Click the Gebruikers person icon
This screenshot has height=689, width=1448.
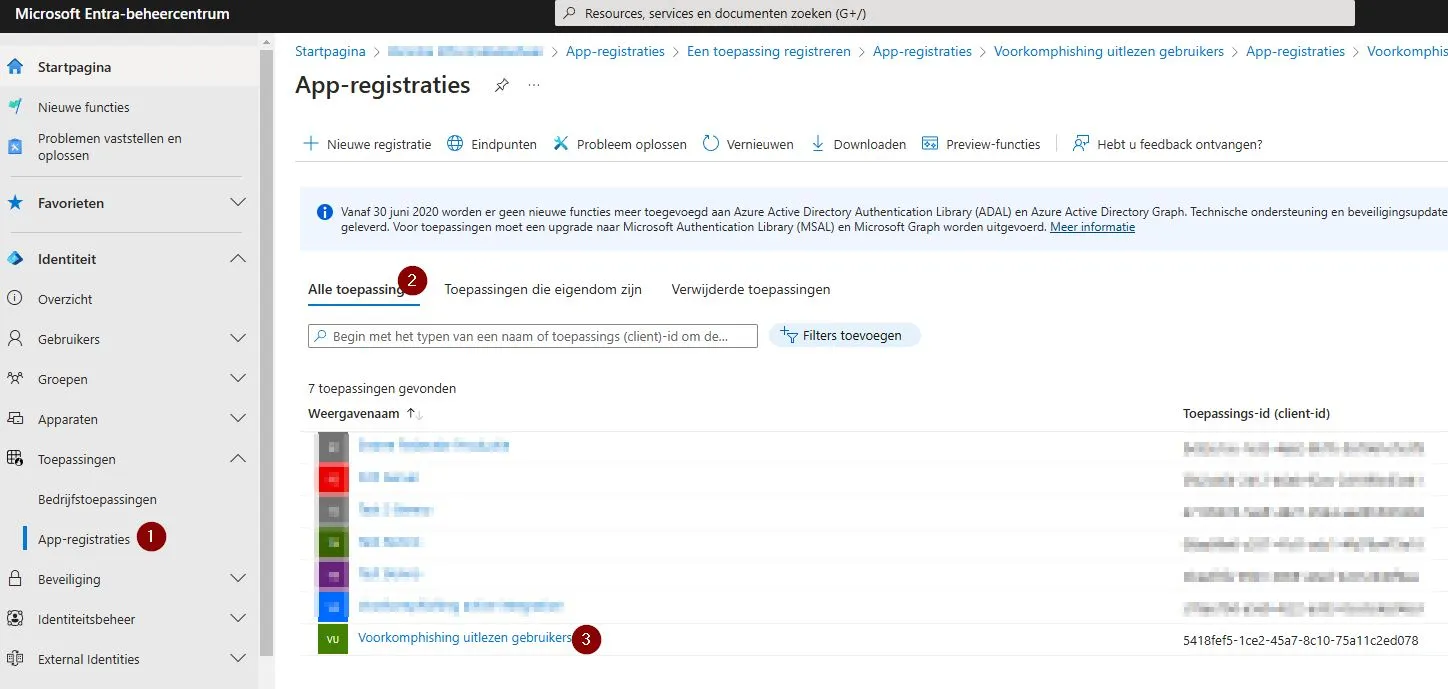point(15,339)
